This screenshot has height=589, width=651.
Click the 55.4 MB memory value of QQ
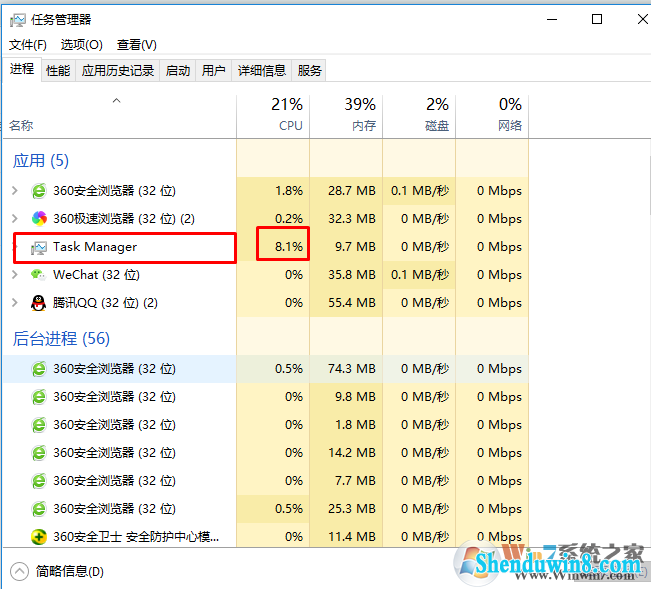pos(352,303)
